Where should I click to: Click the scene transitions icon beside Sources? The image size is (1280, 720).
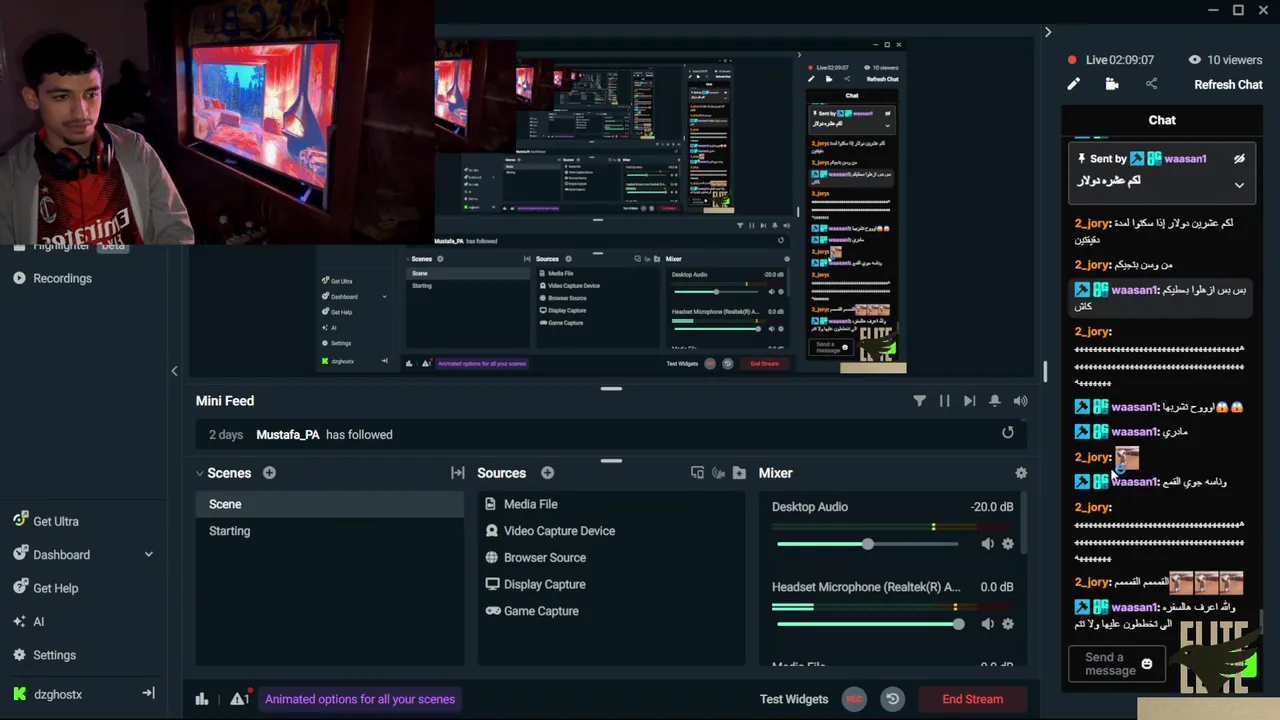[x=458, y=473]
